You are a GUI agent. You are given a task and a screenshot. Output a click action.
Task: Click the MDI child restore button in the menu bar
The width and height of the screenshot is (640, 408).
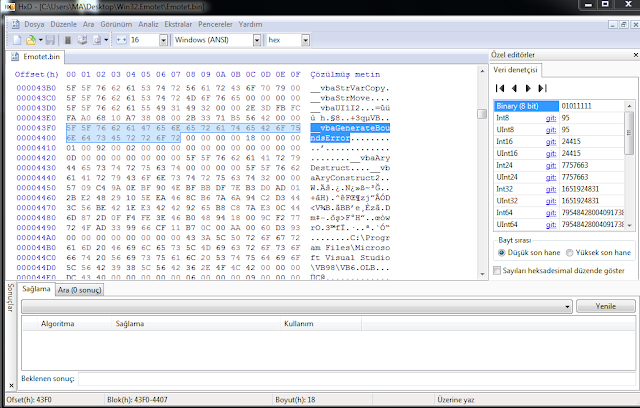(x=624, y=24)
